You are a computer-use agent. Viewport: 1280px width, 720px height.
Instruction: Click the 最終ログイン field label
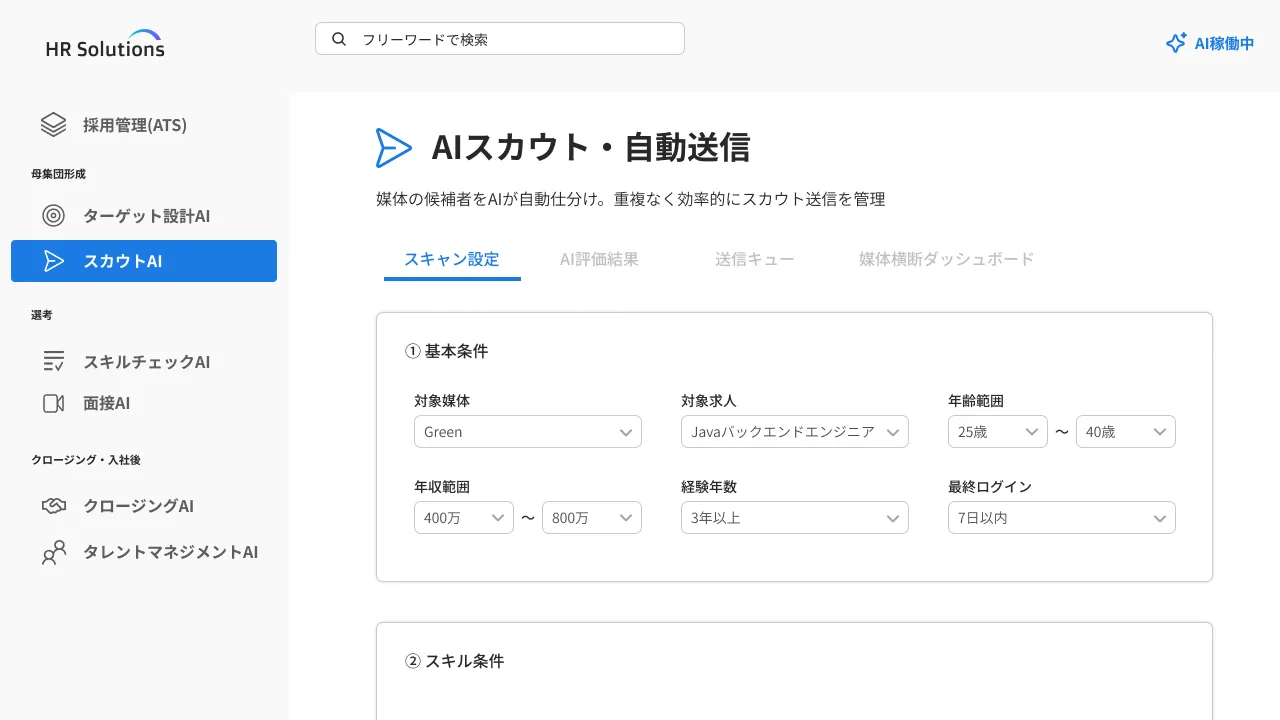(990, 487)
